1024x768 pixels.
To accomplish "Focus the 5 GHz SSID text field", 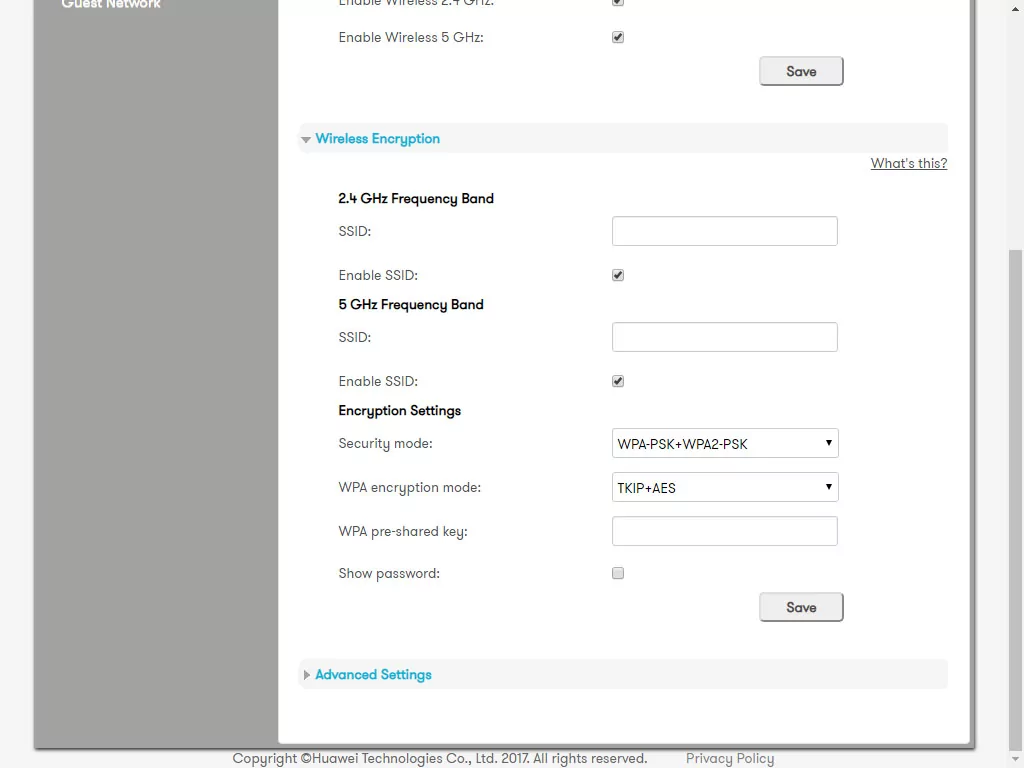I will [x=725, y=337].
